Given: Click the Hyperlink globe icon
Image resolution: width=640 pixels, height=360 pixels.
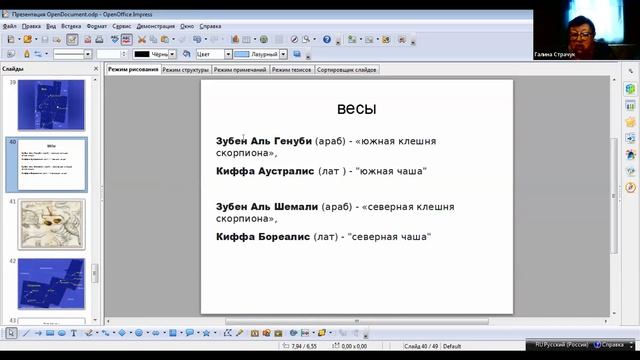Looking at the screenshot, I should point(264,40).
